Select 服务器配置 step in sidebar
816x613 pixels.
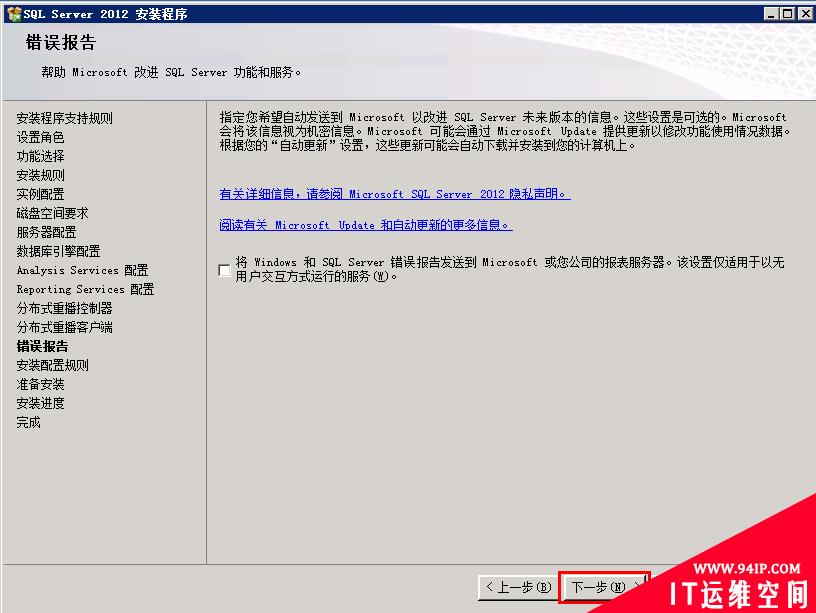pos(46,232)
